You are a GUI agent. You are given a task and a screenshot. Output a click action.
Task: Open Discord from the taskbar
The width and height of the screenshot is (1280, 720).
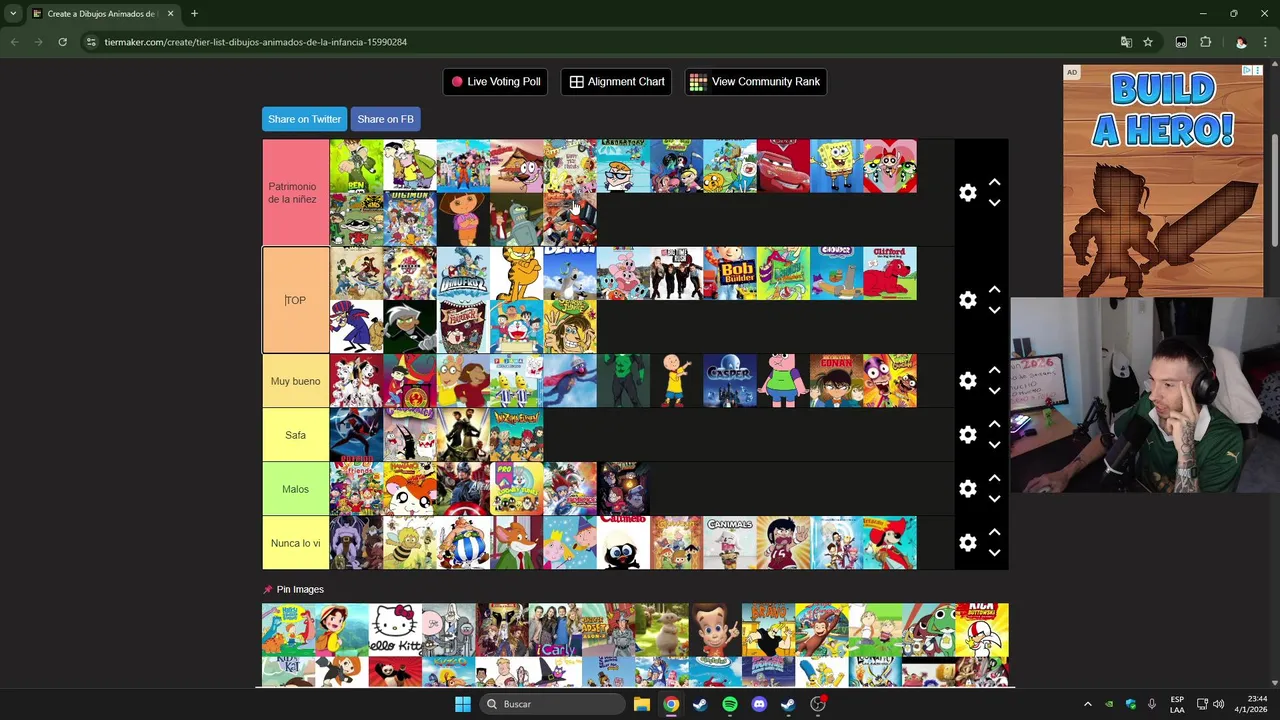click(759, 704)
